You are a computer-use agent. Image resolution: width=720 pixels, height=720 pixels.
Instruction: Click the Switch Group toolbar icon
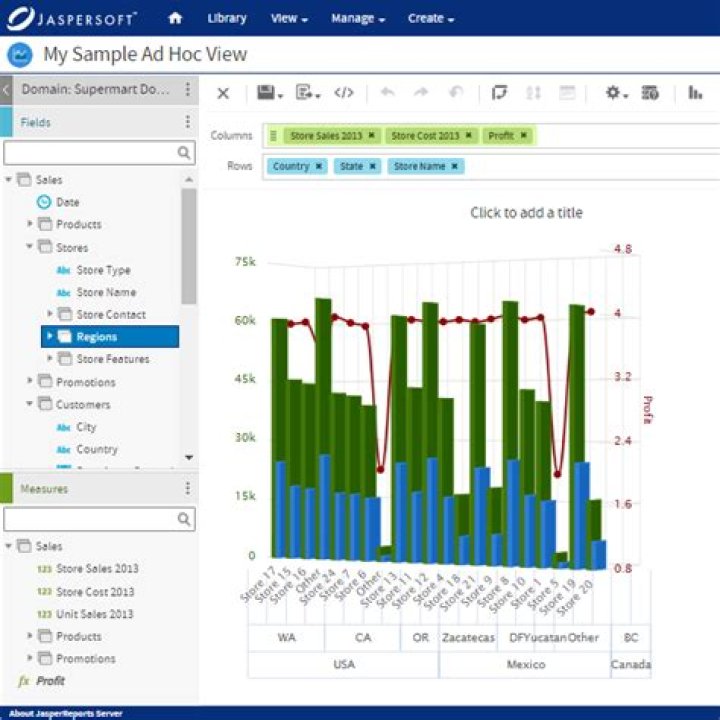point(499,93)
